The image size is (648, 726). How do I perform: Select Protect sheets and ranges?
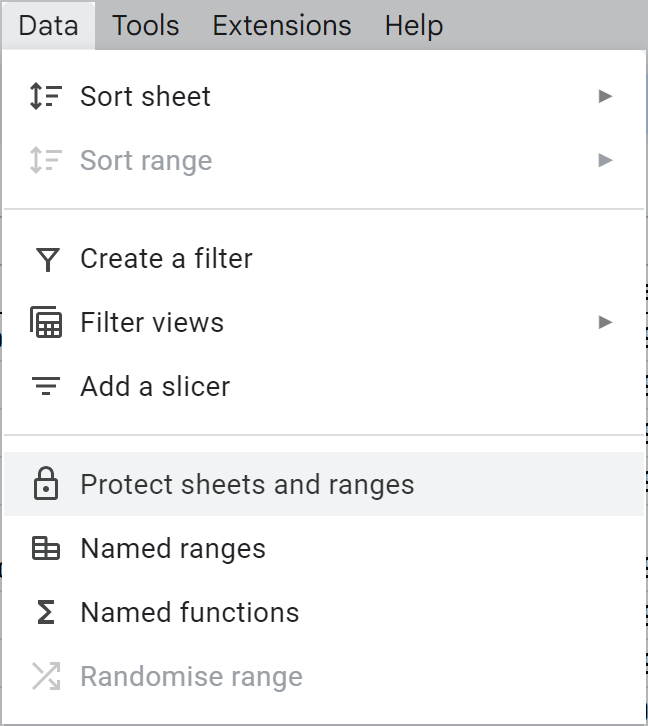click(x=324, y=484)
